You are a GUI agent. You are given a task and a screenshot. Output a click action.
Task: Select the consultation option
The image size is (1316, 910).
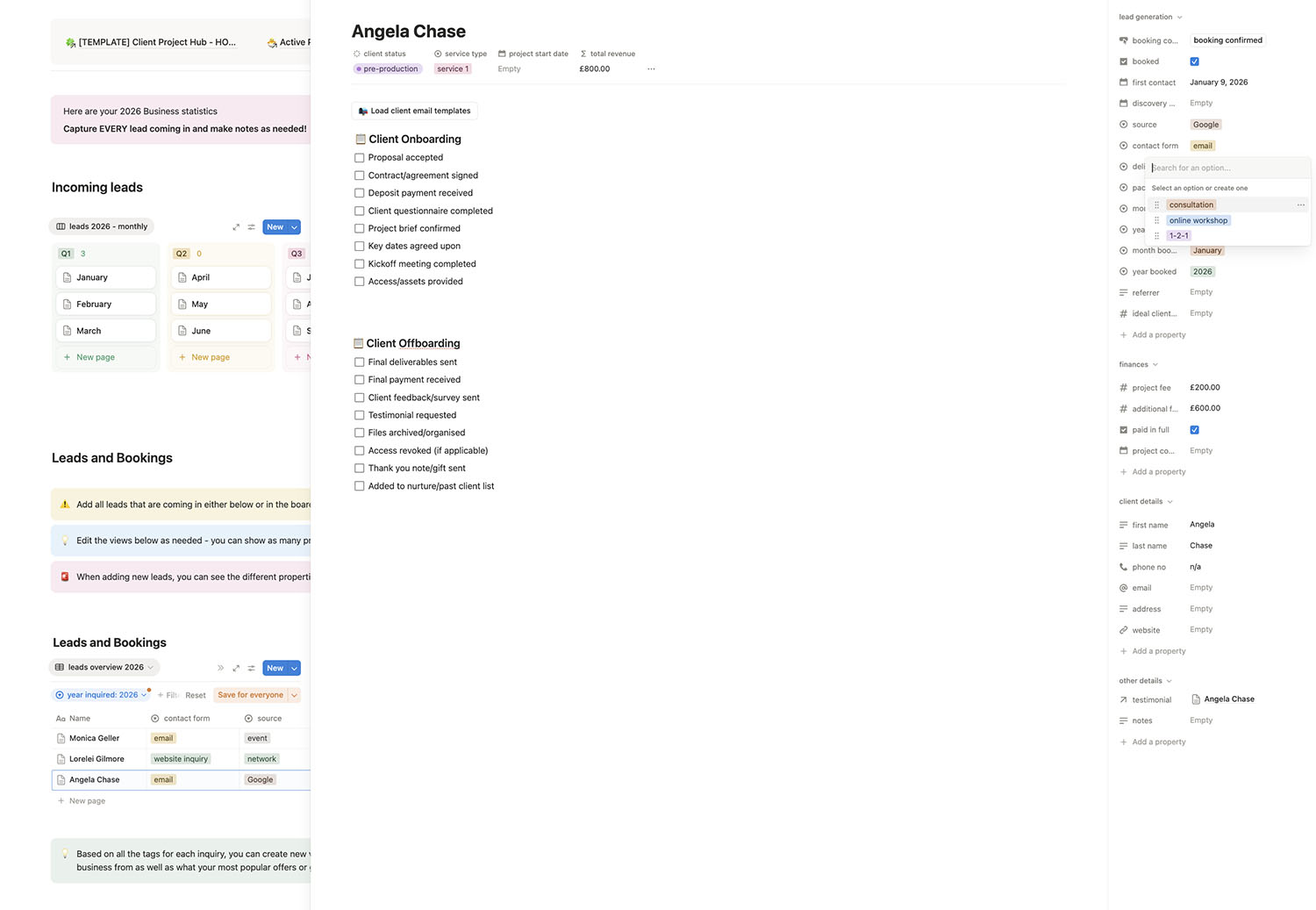tap(1191, 204)
